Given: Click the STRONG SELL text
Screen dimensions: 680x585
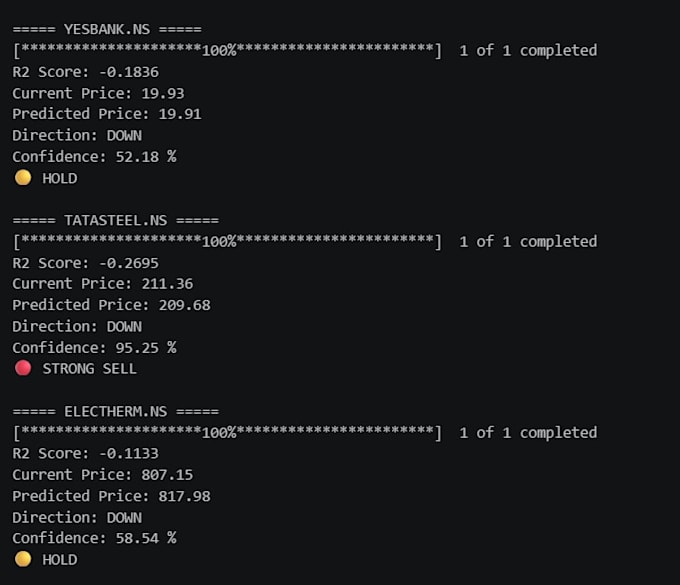Looking at the screenshot, I should (x=89, y=369).
